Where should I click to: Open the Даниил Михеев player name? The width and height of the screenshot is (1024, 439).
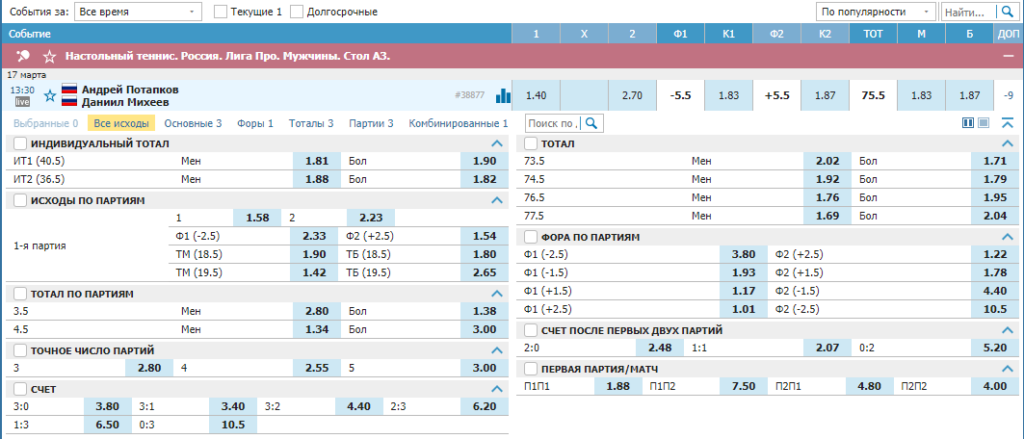click(x=123, y=102)
